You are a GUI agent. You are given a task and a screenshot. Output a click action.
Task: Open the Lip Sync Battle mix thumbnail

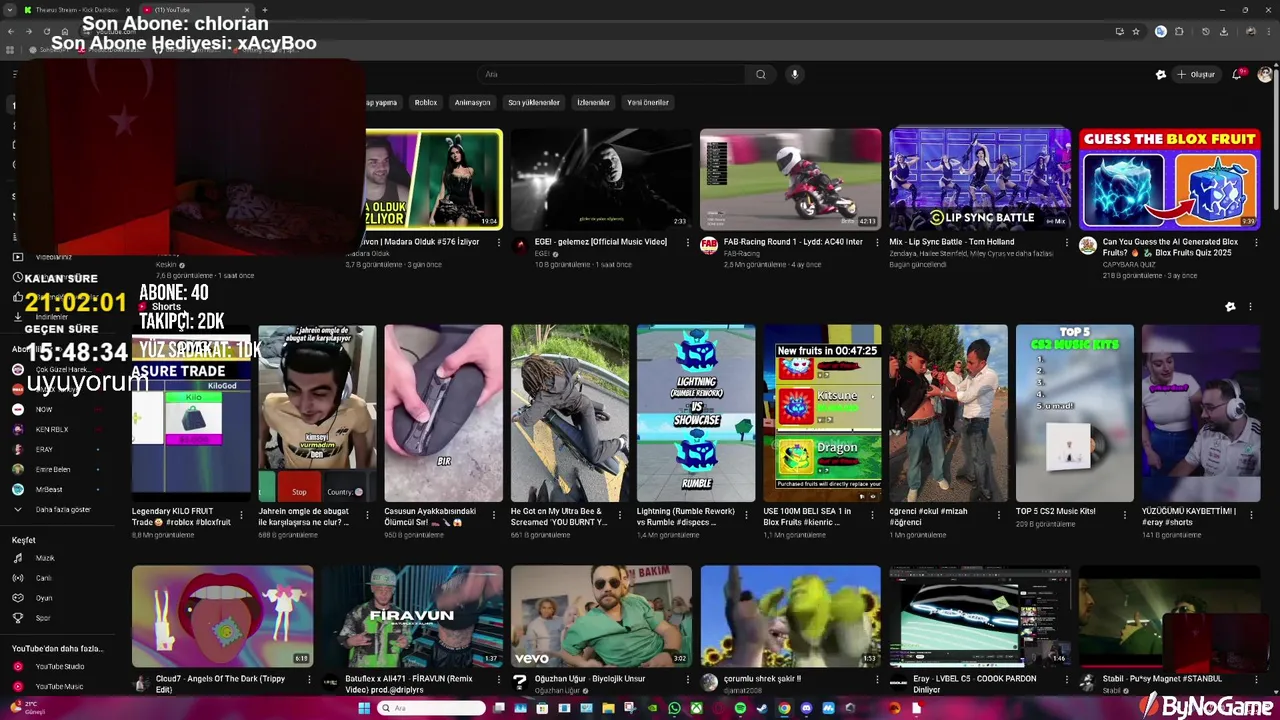point(980,179)
